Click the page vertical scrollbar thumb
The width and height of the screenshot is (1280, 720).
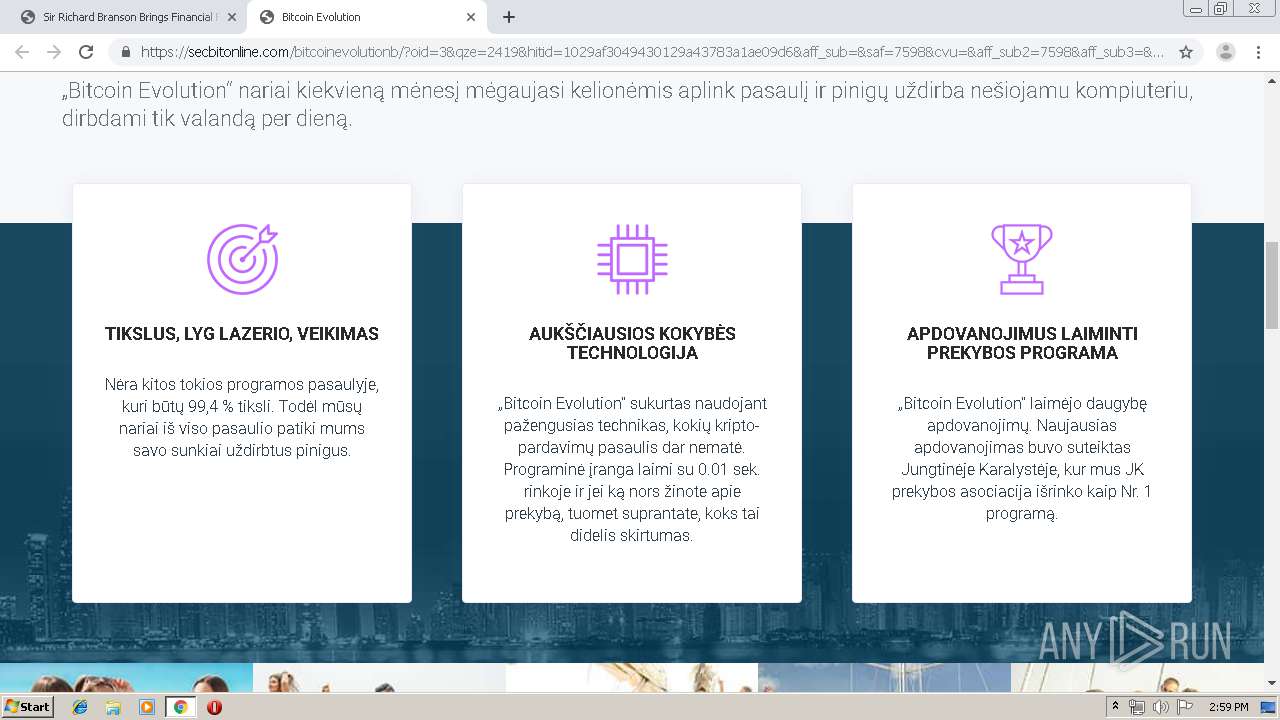point(1272,285)
